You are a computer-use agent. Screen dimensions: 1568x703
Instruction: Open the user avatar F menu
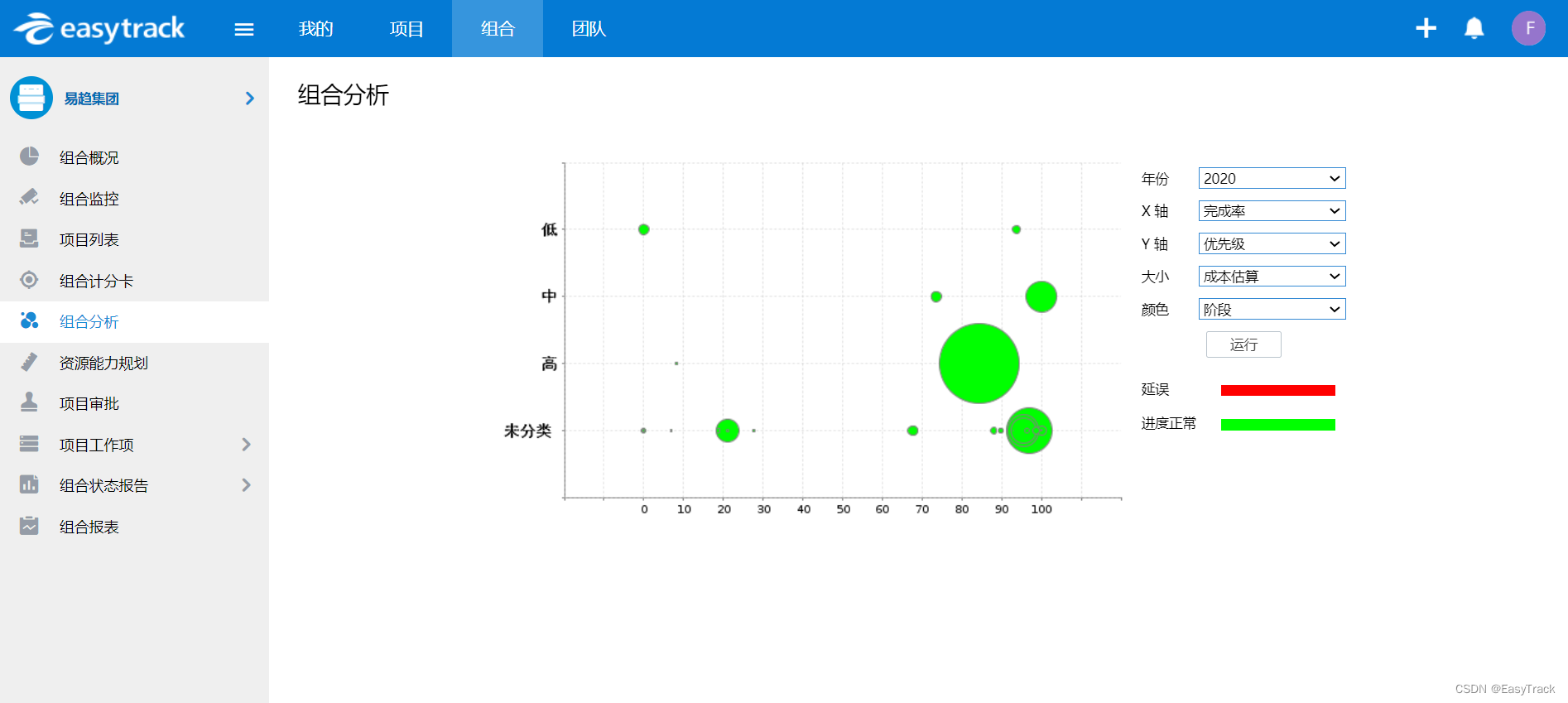pyautogui.click(x=1528, y=28)
